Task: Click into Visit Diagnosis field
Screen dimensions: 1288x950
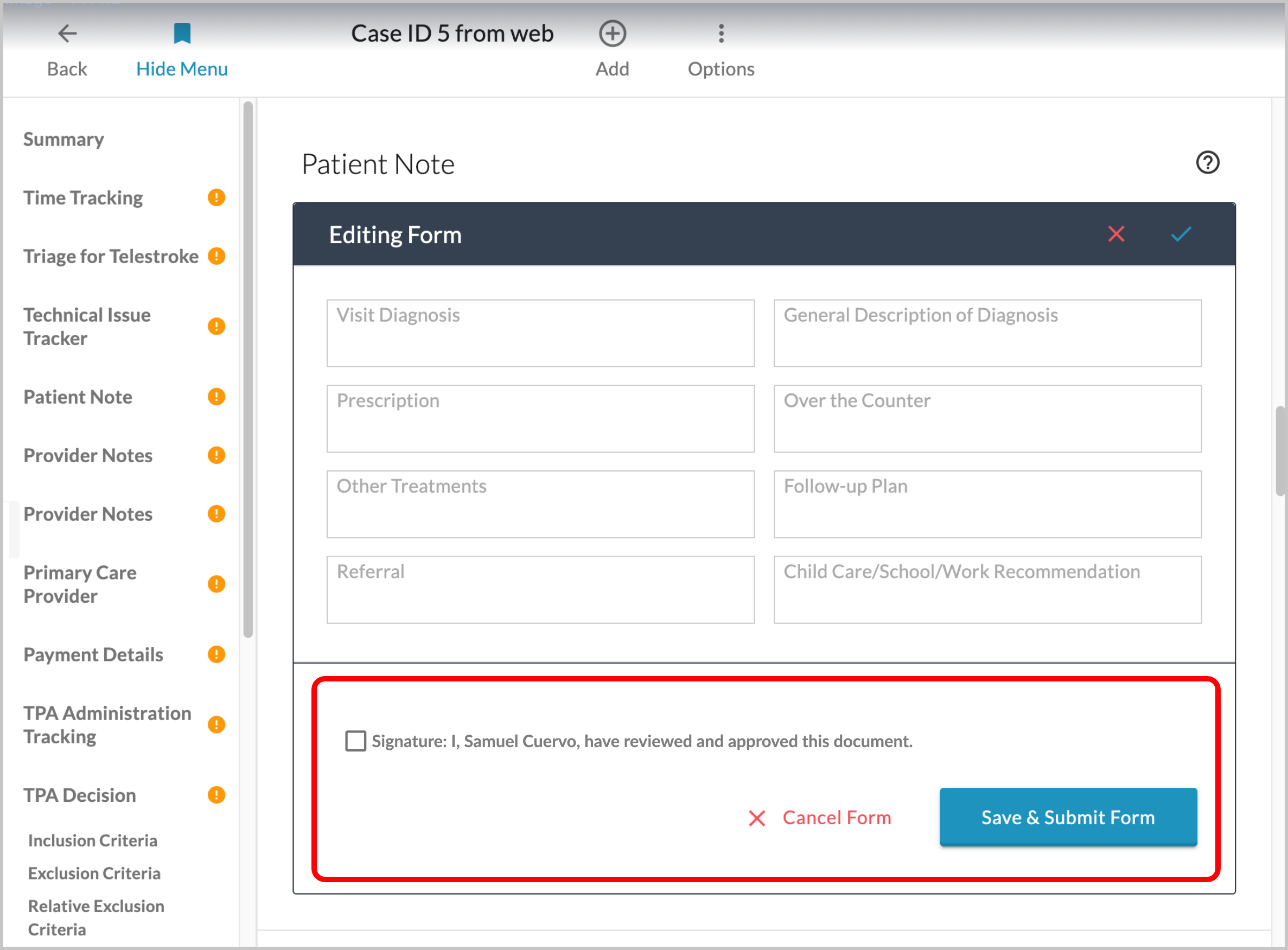Action: point(540,333)
